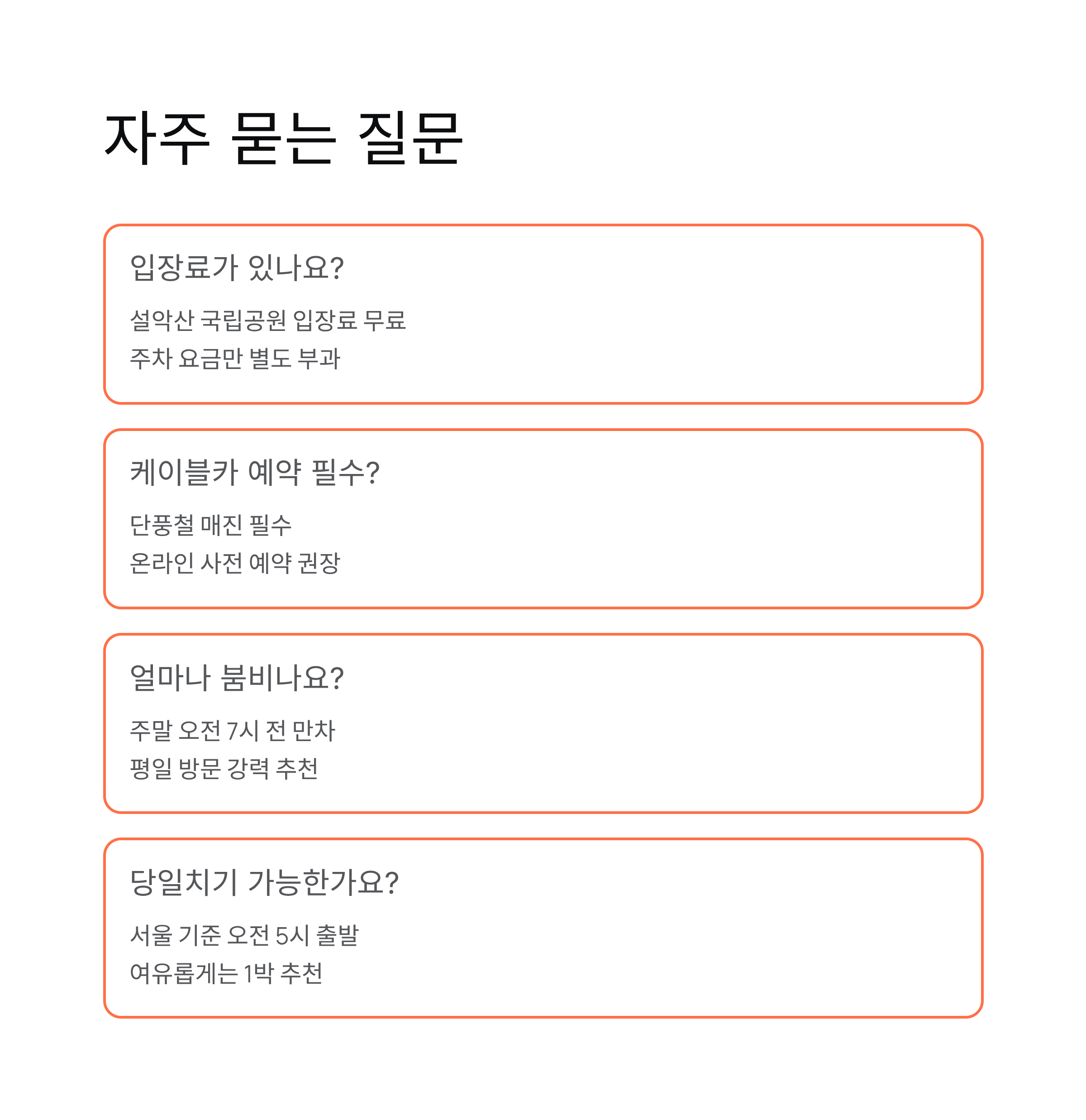The image size is (1086, 1120).
Task: Select the "온라인 사전 예약 권장" line
Action: click(235, 564)
